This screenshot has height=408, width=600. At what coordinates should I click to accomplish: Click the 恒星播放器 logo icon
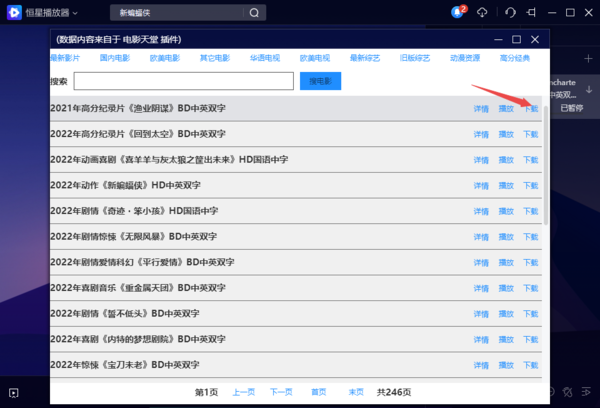[x=14, y=13]
